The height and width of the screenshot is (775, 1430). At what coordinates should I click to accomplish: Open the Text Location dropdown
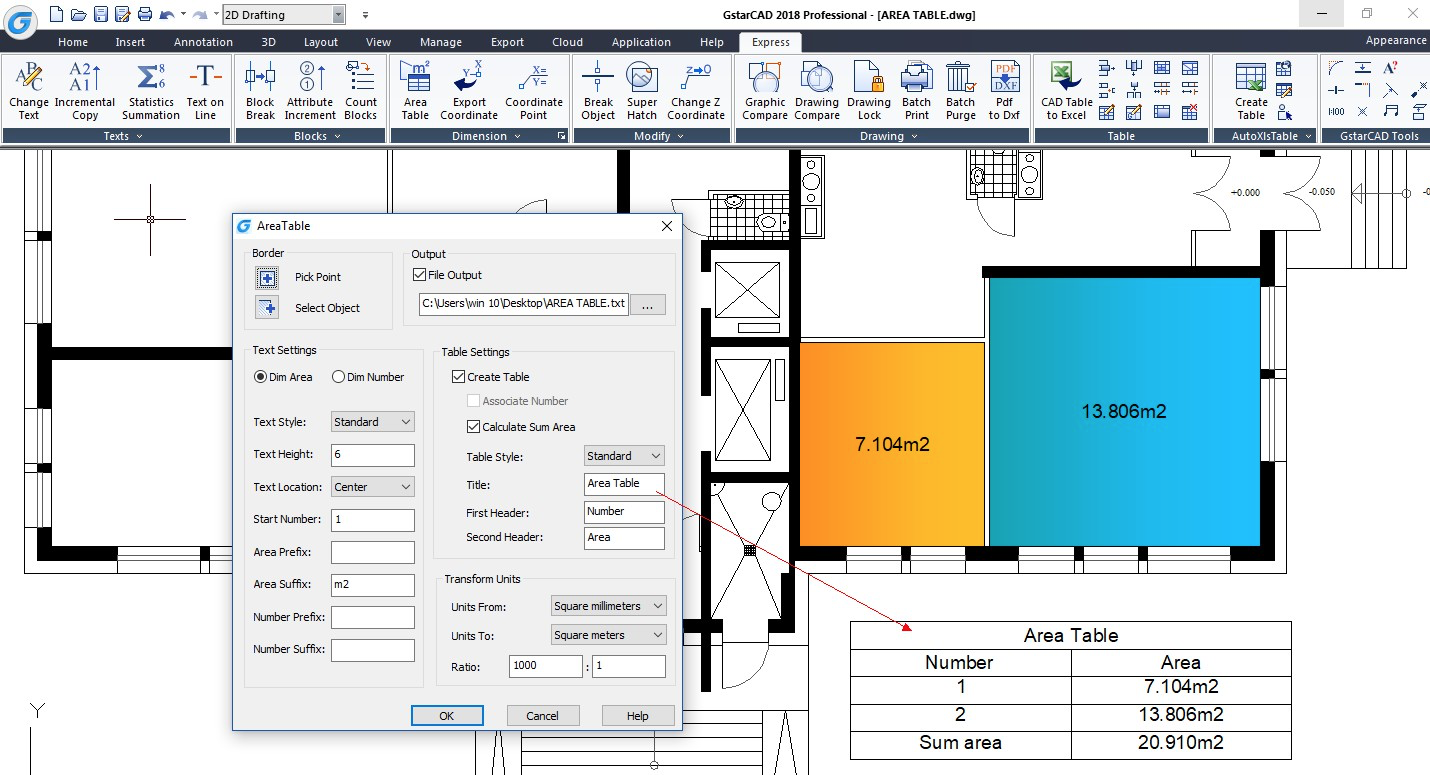(372, 487)
